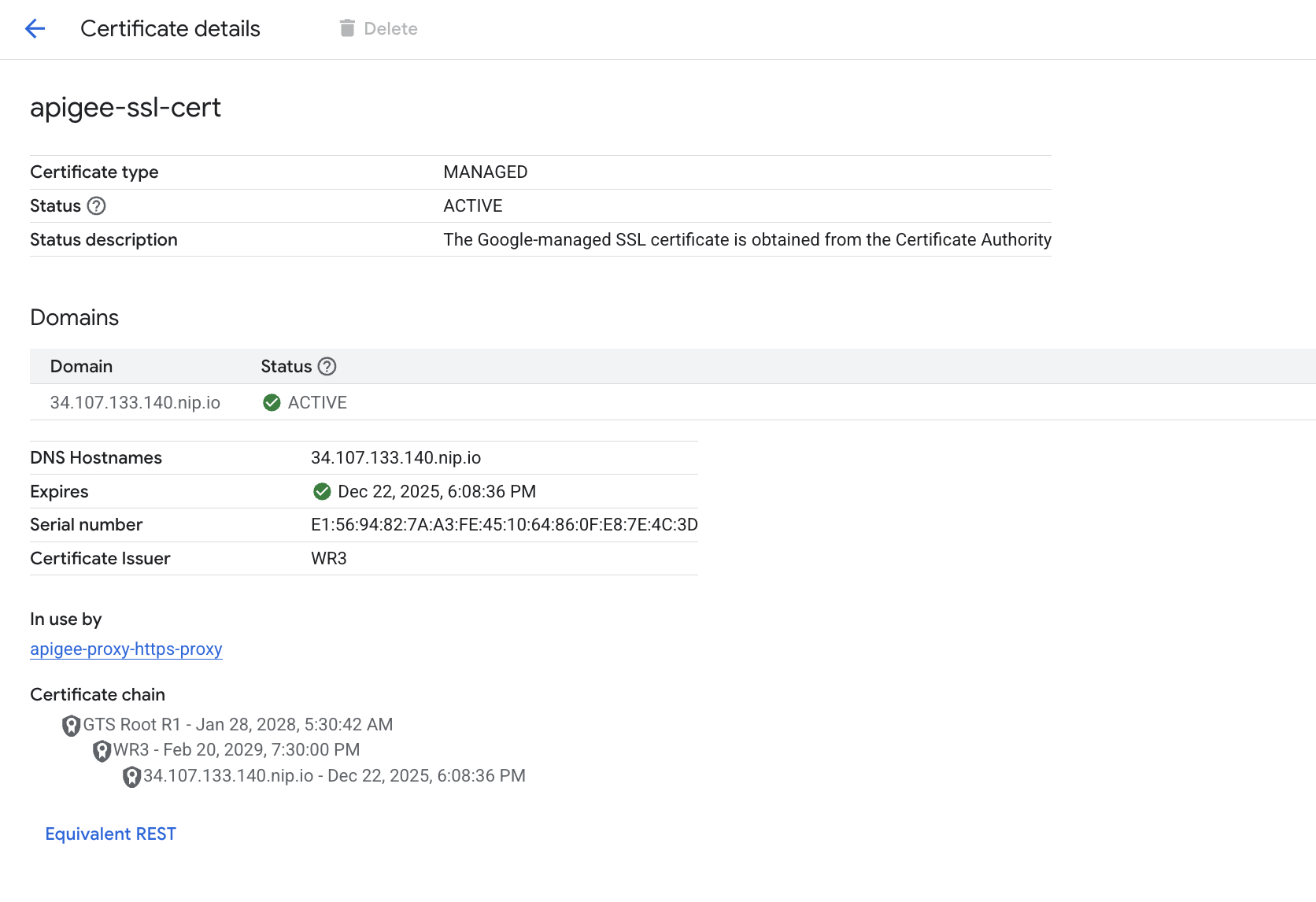1316x902 pixels.
Task: Select WR3 - Feb 20, 2029 chain entry
Action: pos(236,750)
